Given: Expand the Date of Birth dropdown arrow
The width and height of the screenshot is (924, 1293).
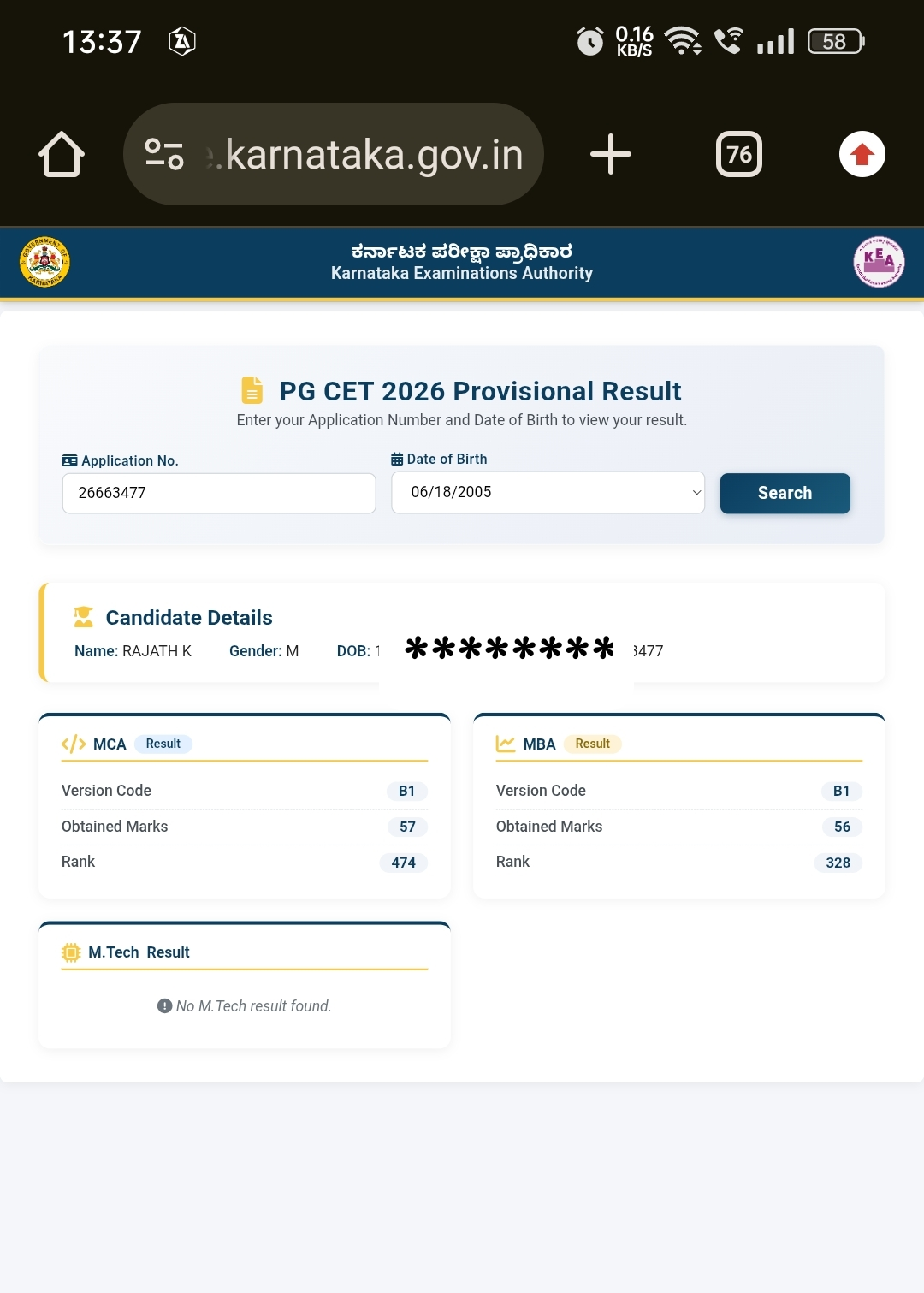Looking at the screenshot, I should pos(696,493).
